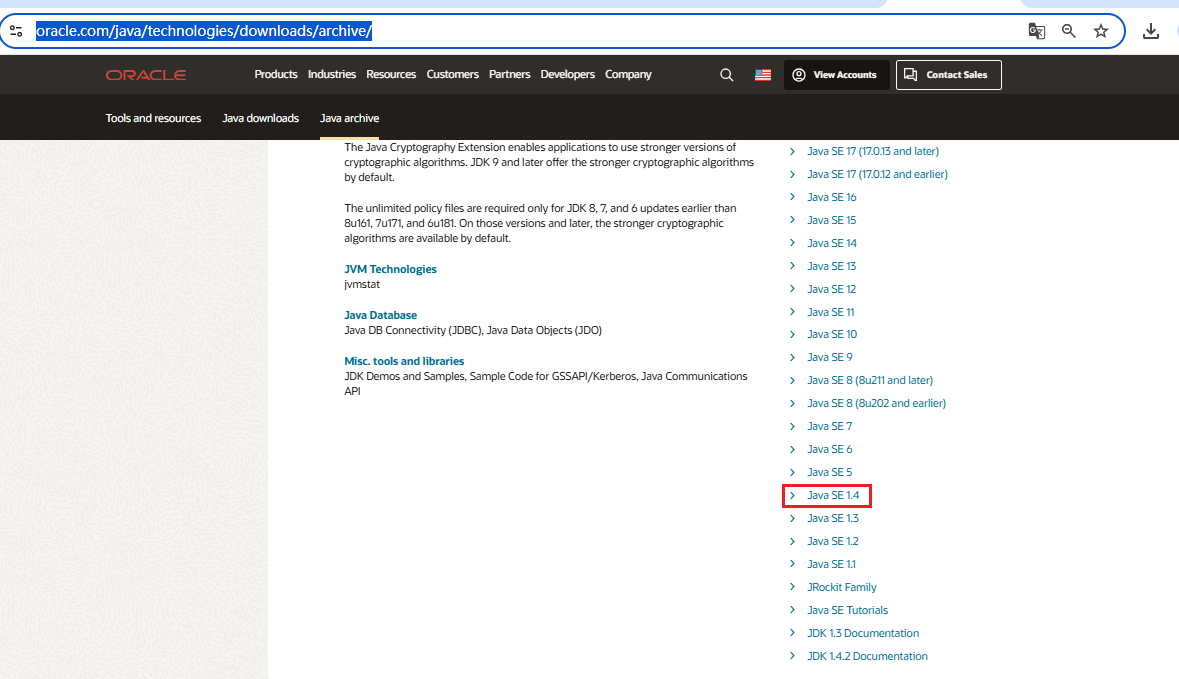Screen dimensions: 1179x679
Task: Open the Java SE 5 archive link
Action: pyautogui.click(x=830, y=472)
